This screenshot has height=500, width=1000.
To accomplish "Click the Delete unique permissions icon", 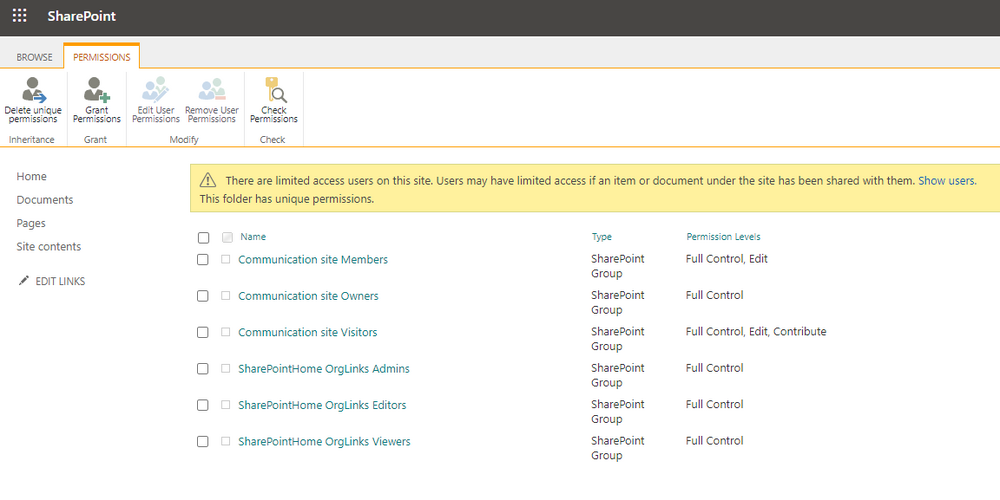I will (33, 90).
